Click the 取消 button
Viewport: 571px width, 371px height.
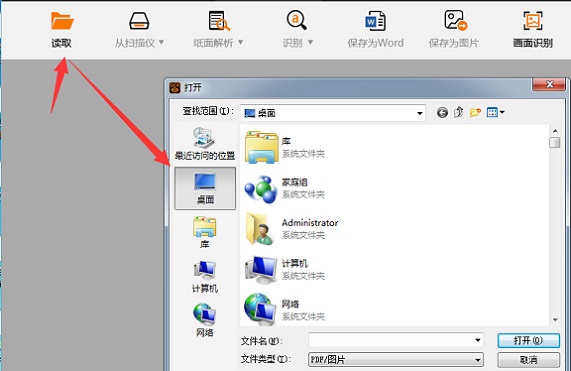(528, 360)
